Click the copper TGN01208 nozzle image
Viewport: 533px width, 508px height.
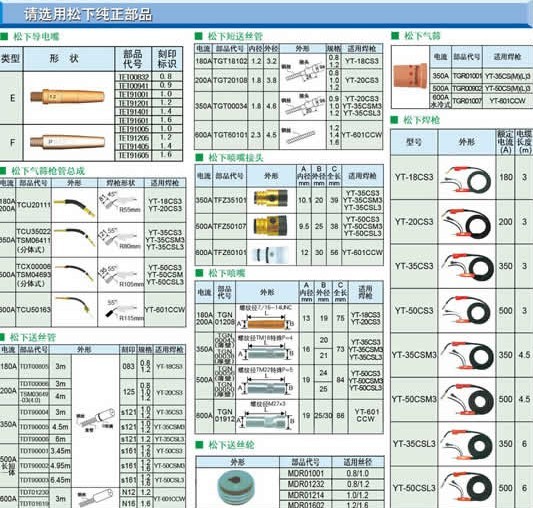click(266, 323)
